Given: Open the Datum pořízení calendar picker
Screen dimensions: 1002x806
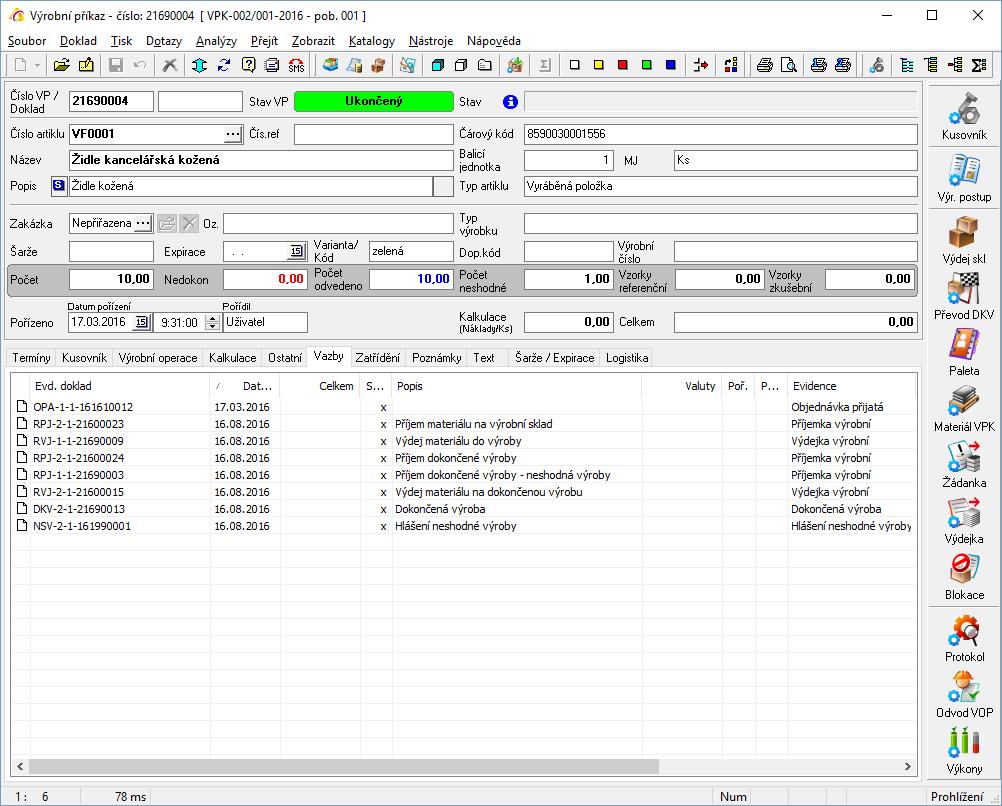Looking at the screenshot, I should click(142, 322).
